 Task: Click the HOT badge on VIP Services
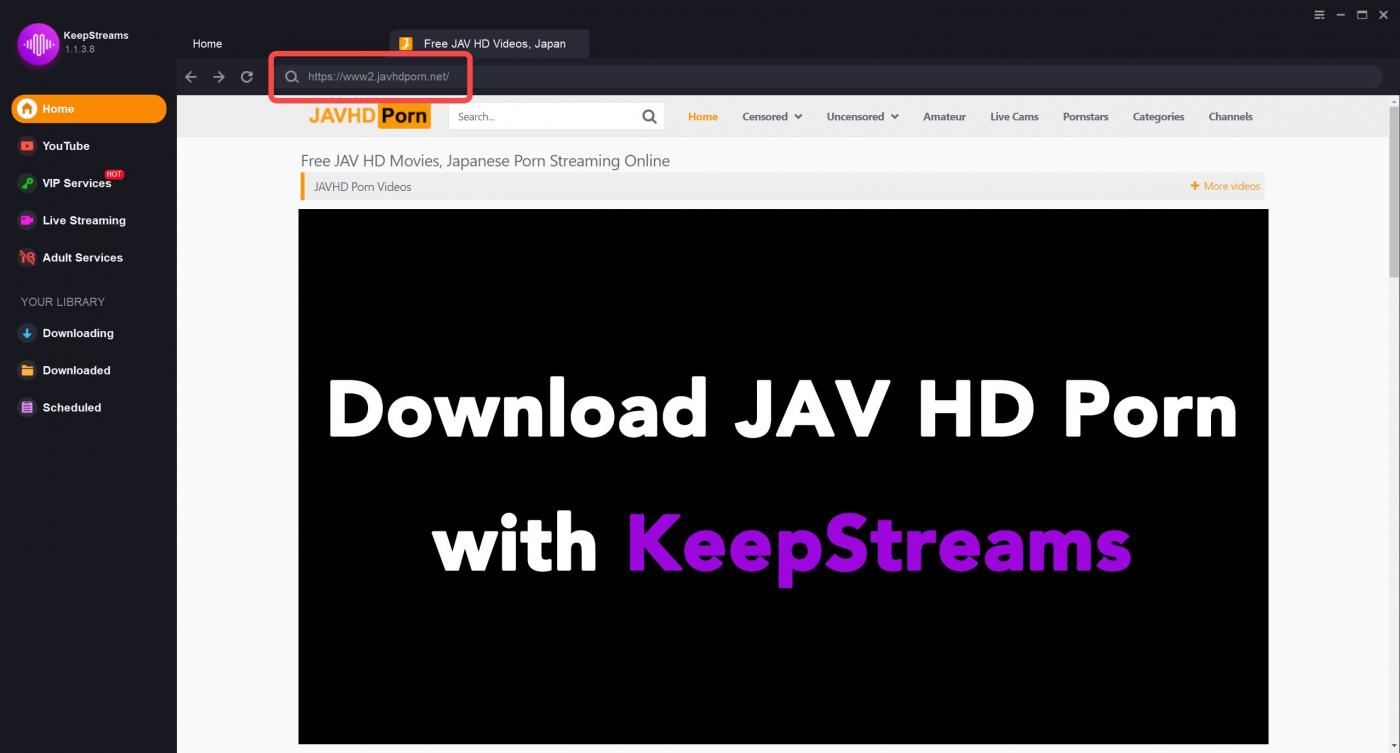pyautogui.click(x=114, y=174)
